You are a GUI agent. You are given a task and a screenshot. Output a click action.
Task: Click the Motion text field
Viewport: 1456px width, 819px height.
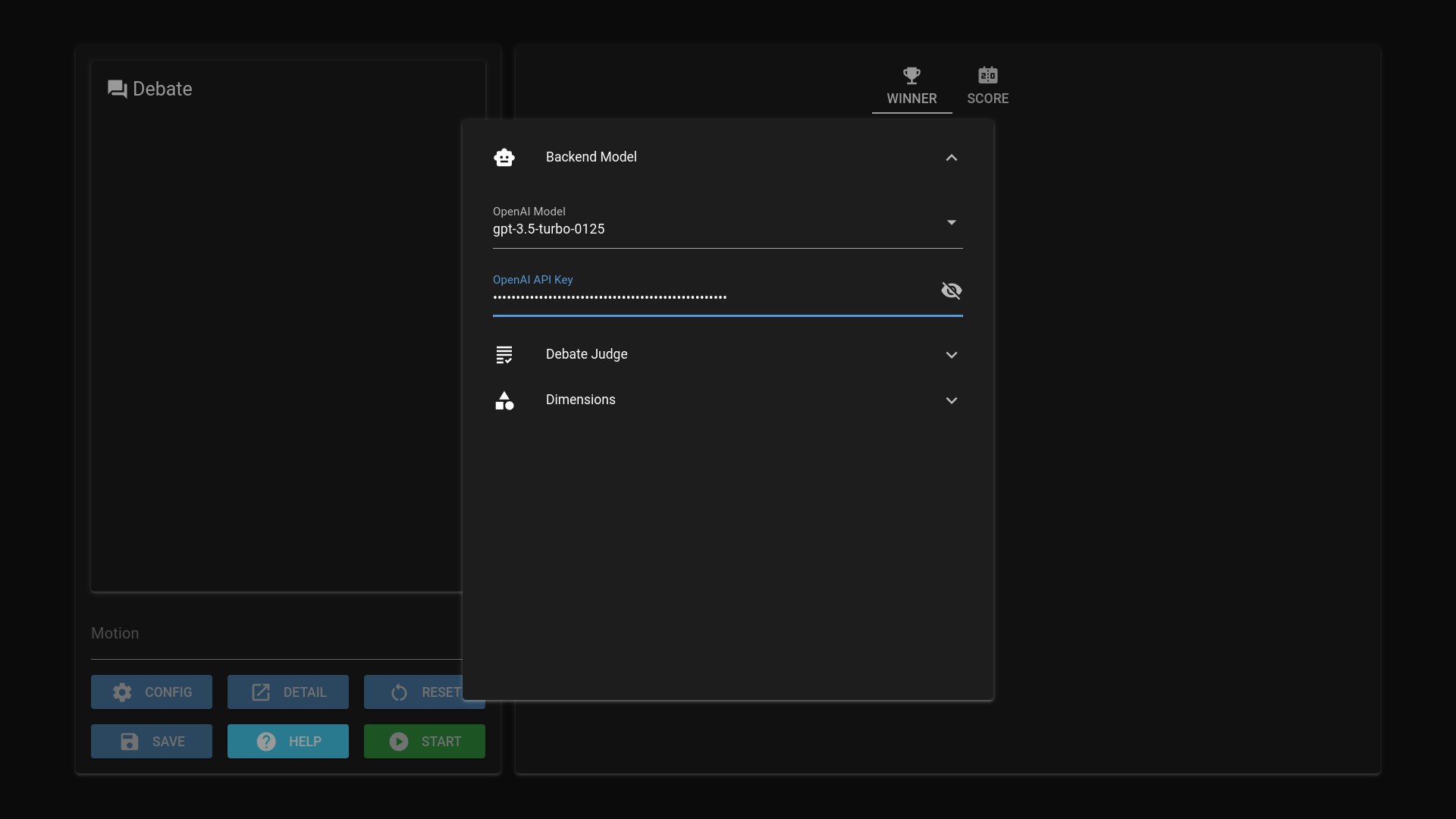pyautogui.click(x=273, y=634)
